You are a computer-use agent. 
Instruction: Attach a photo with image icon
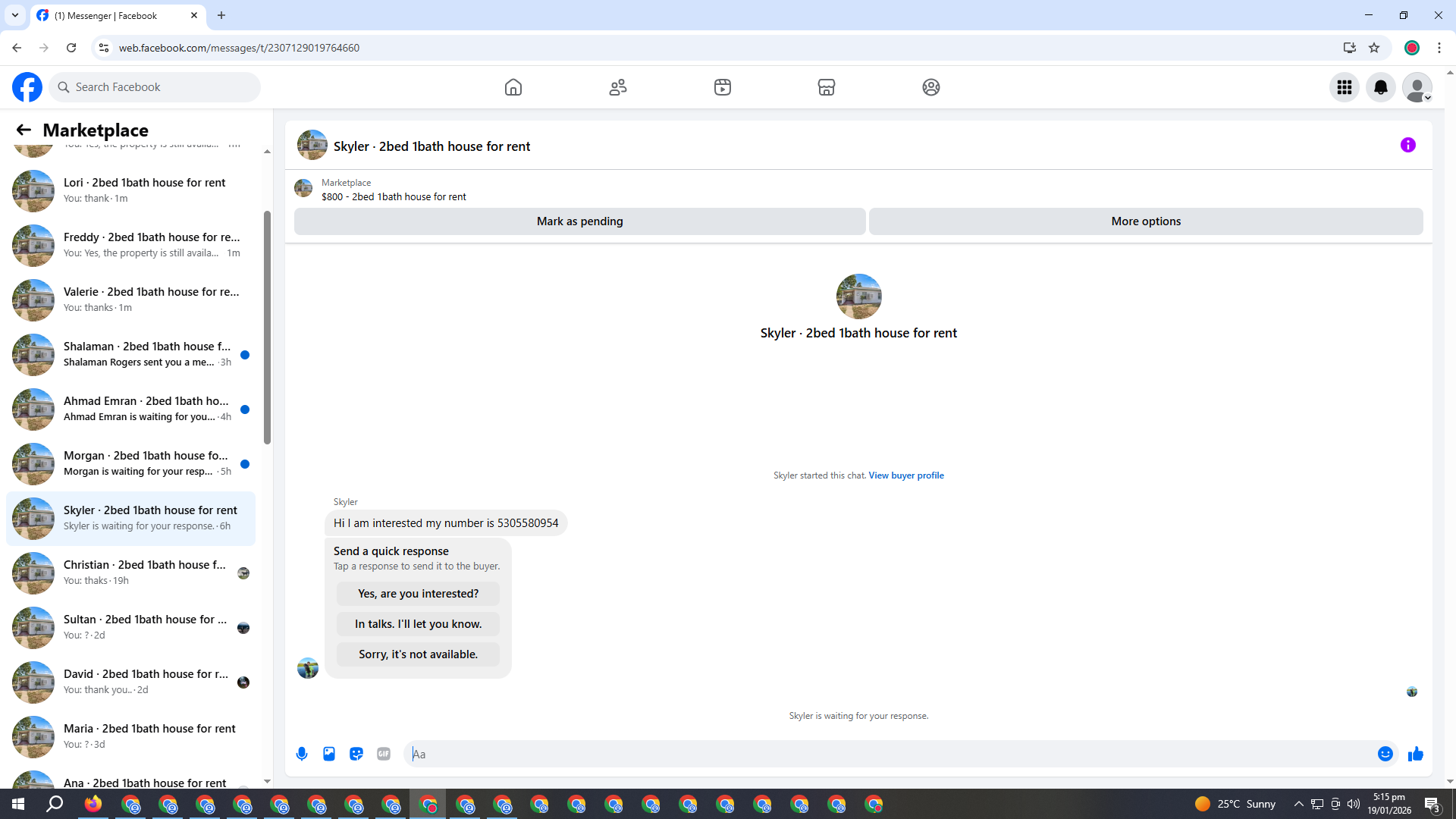pyautogui.click(x=329, y=754)
